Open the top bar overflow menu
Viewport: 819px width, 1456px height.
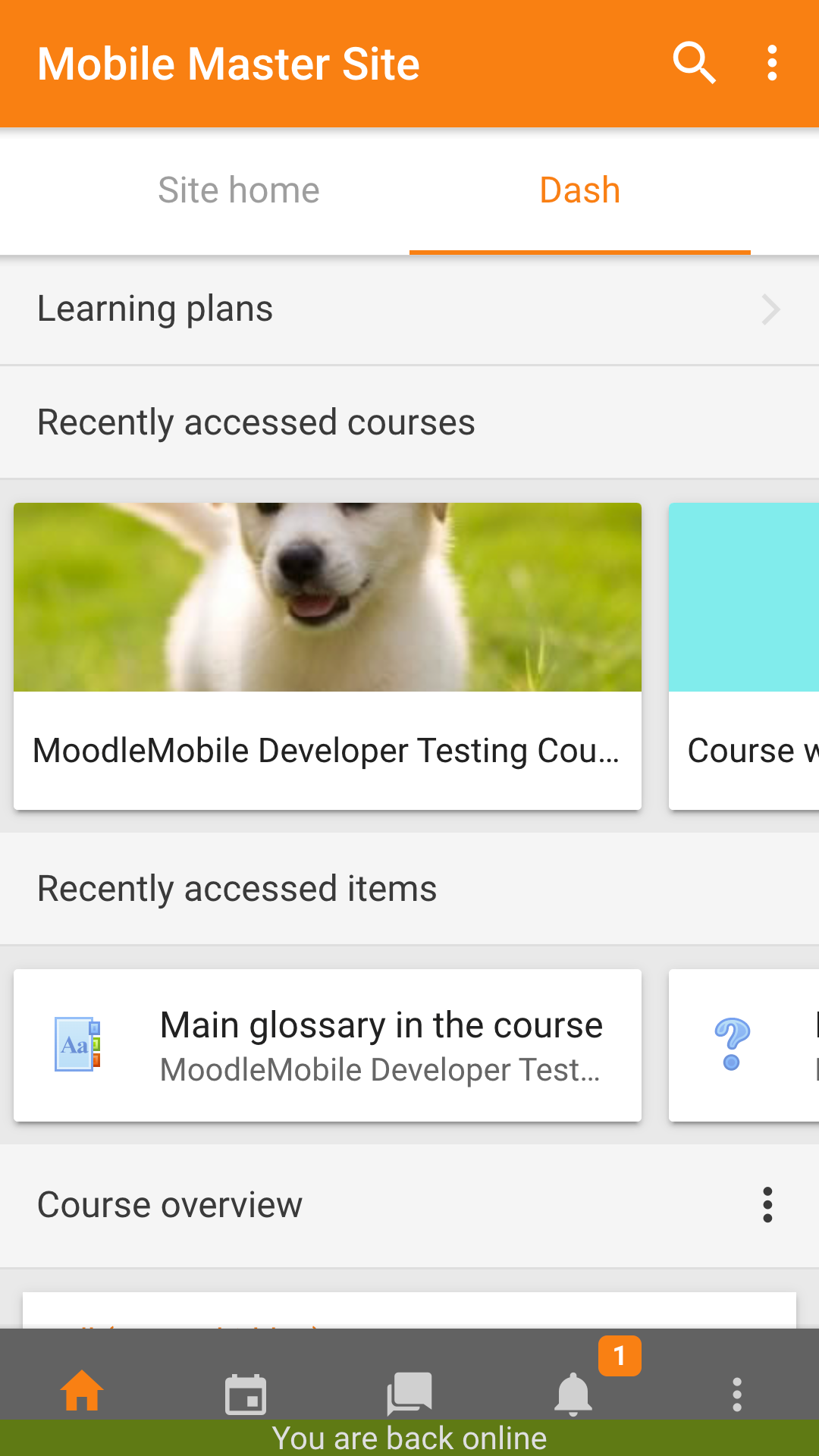pos(772,63)
